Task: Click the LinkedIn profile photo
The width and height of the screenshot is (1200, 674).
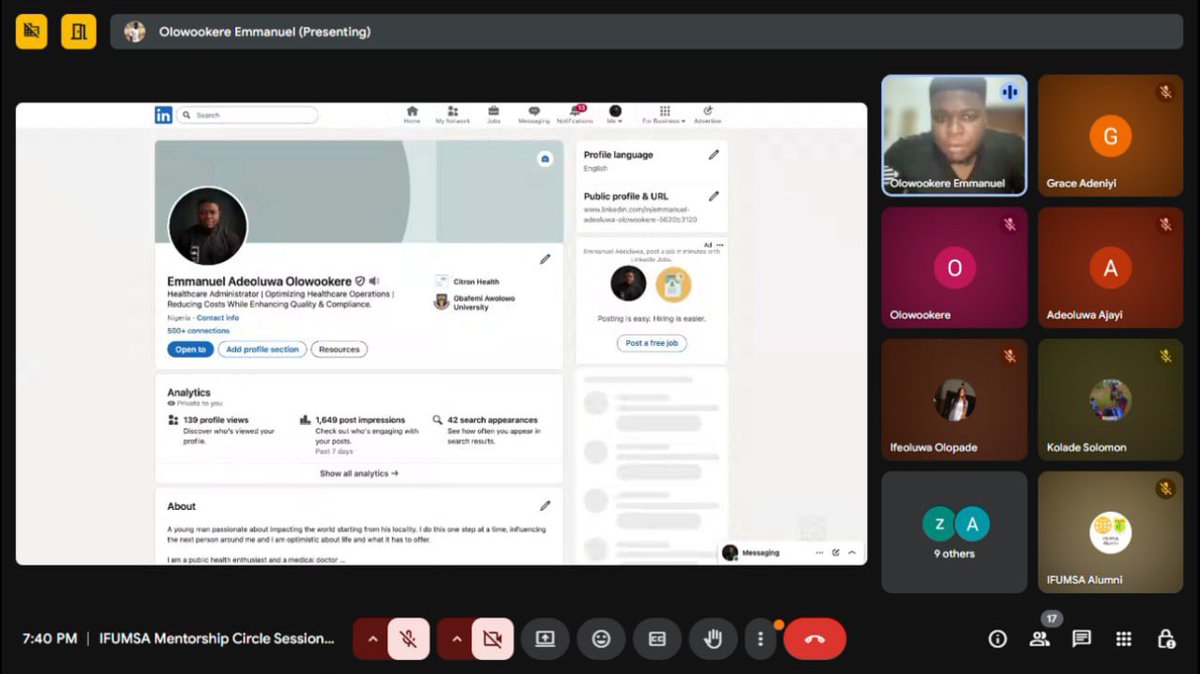Action: [207, 226]
